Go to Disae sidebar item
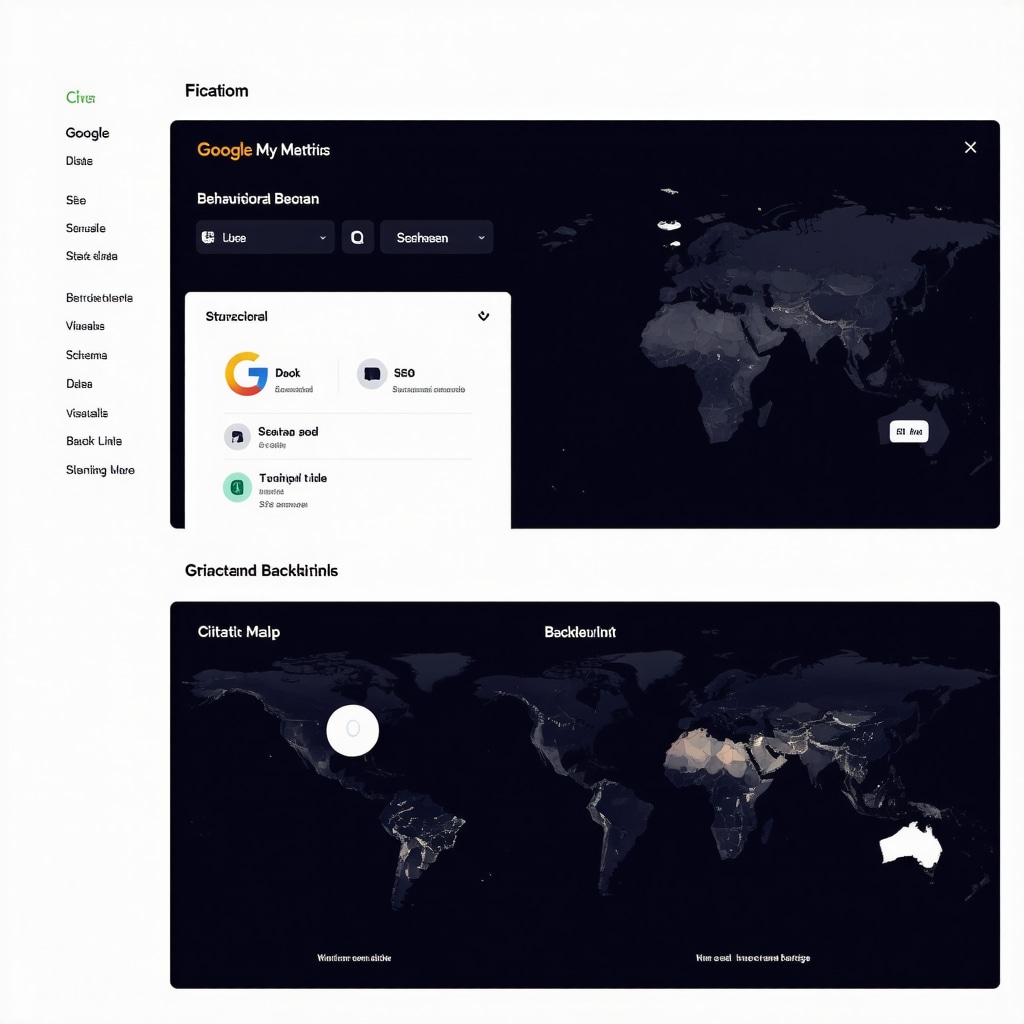 79,161
